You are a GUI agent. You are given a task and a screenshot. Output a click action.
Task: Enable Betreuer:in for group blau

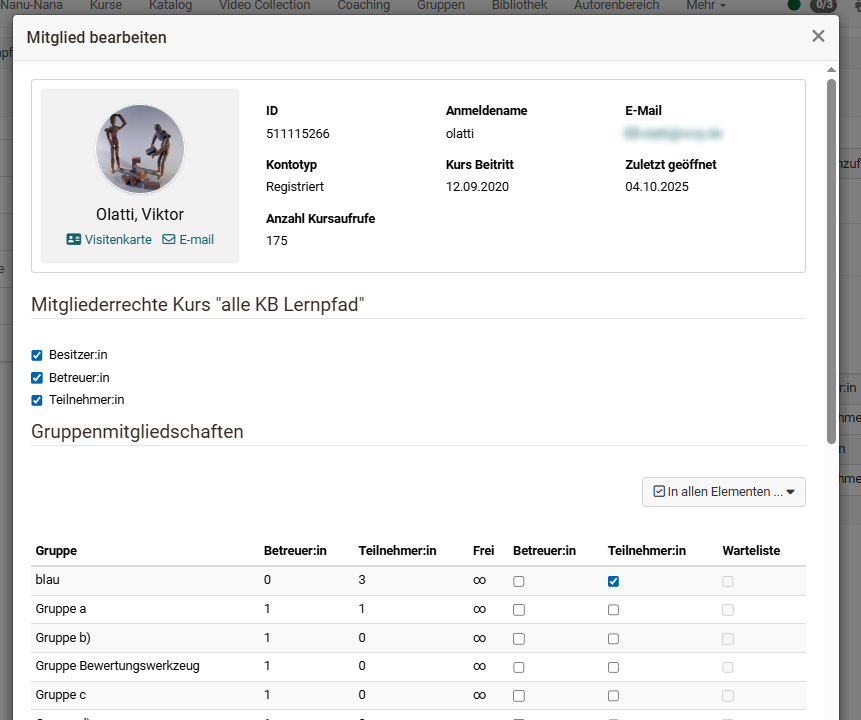518,581
